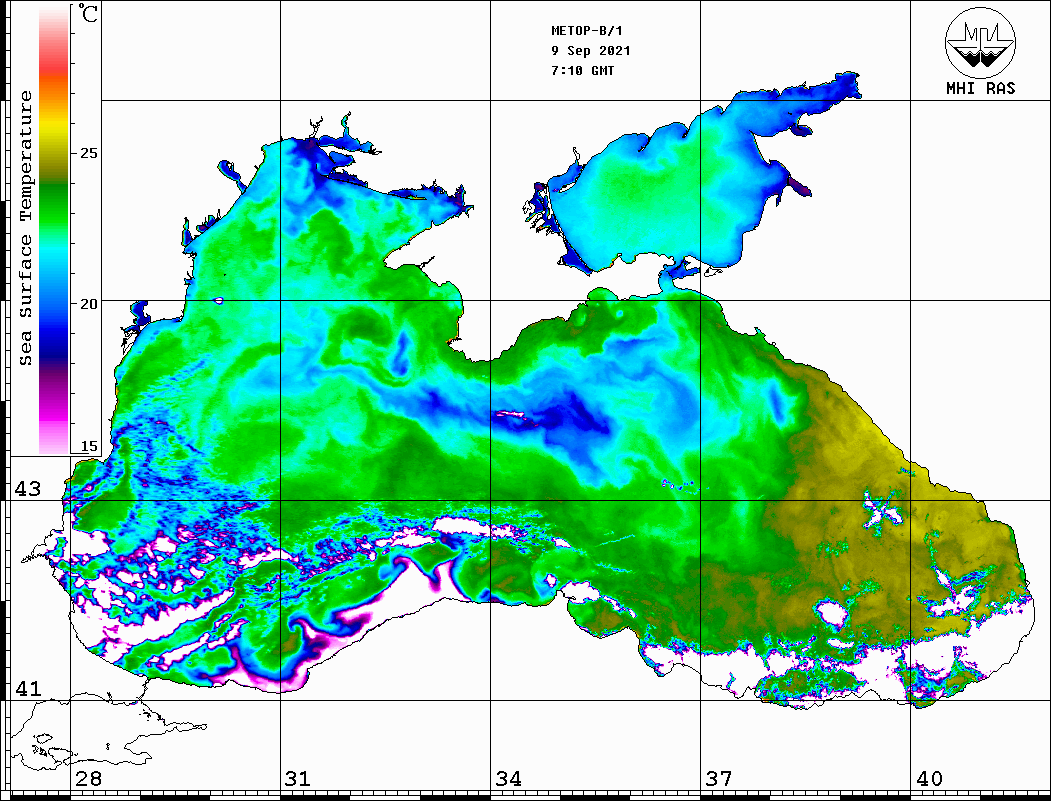Click longitude label '40'
This screenshot has width=1051, height=801.
929,779
